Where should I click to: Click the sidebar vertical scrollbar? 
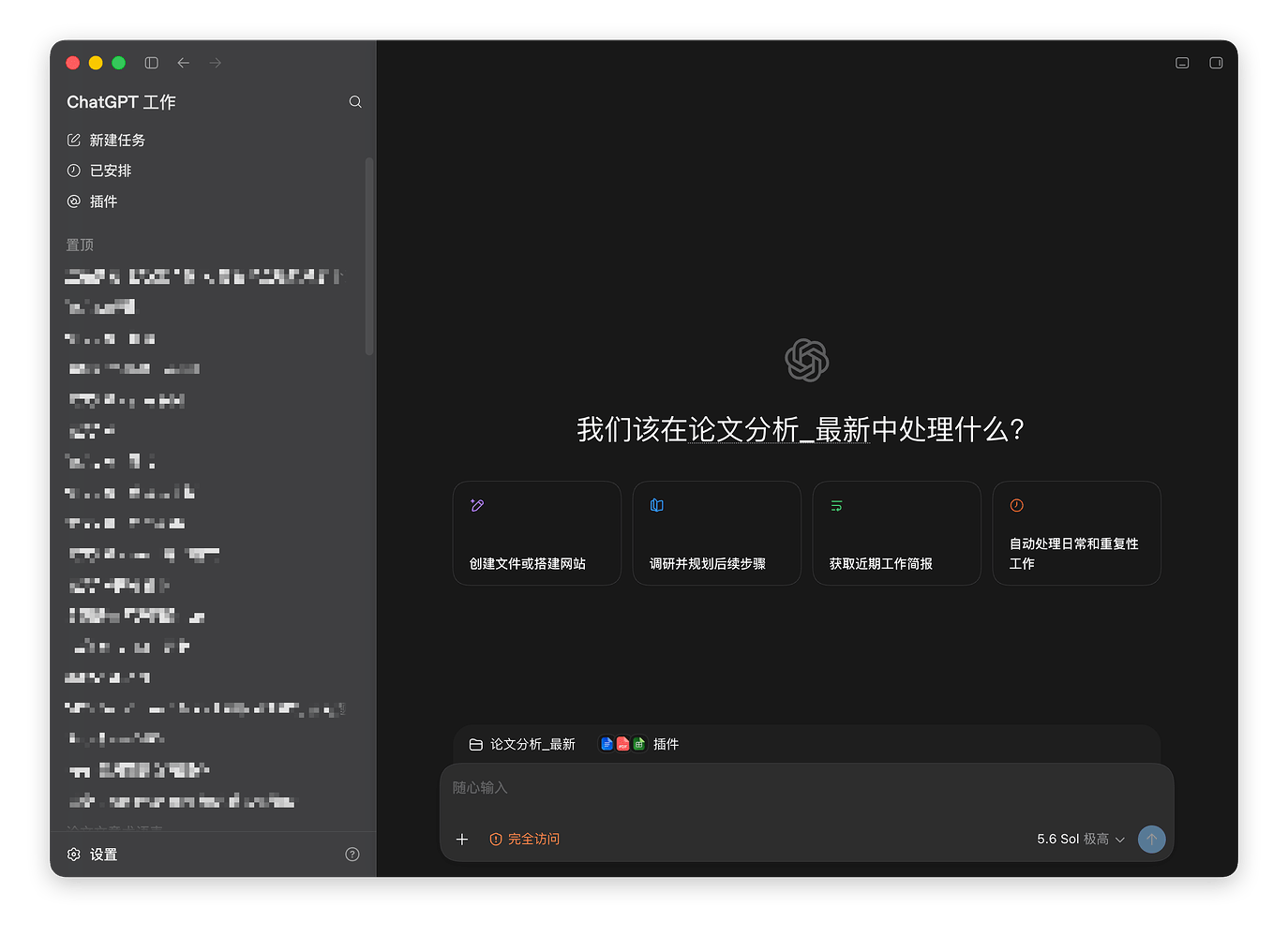[x=369, y=256]
